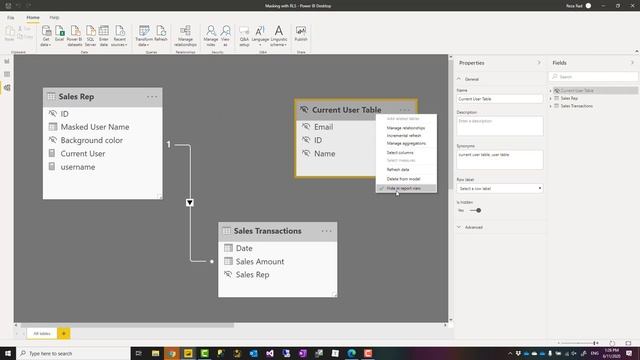
Task: Switch to Model view in sidebar
Action: pyautogui.click(x=7, y=88)
